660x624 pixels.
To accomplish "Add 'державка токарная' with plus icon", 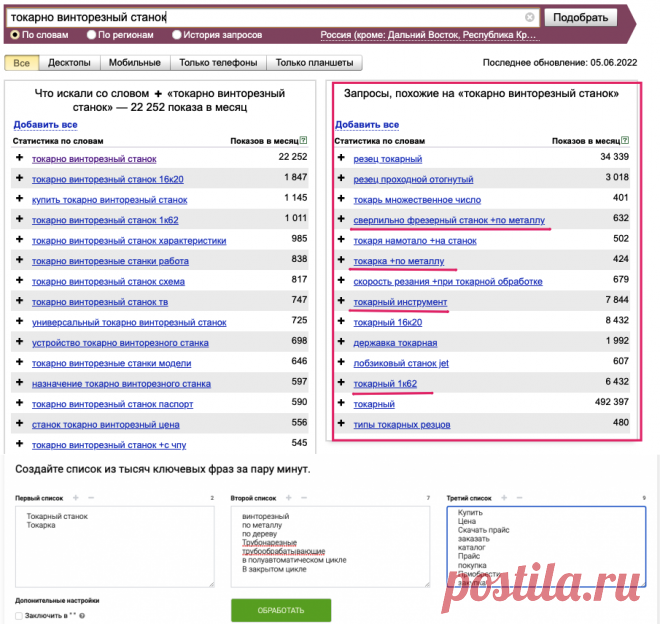I will 341,341.
